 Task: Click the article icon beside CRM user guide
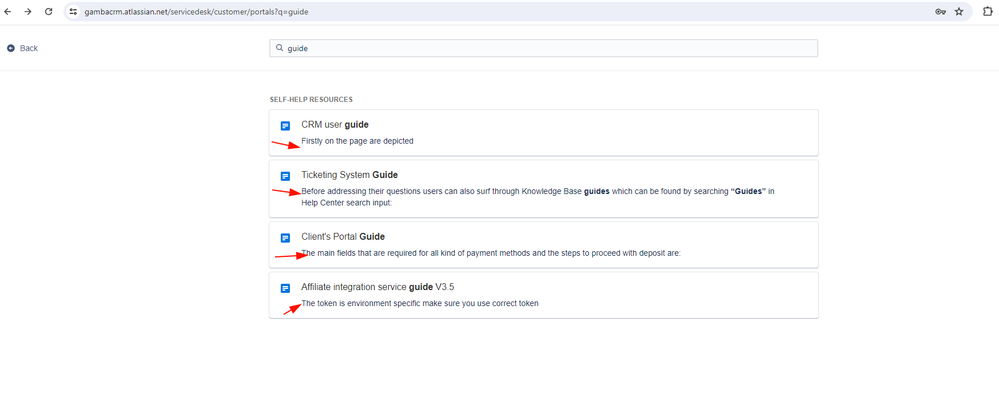coord(285,125)
